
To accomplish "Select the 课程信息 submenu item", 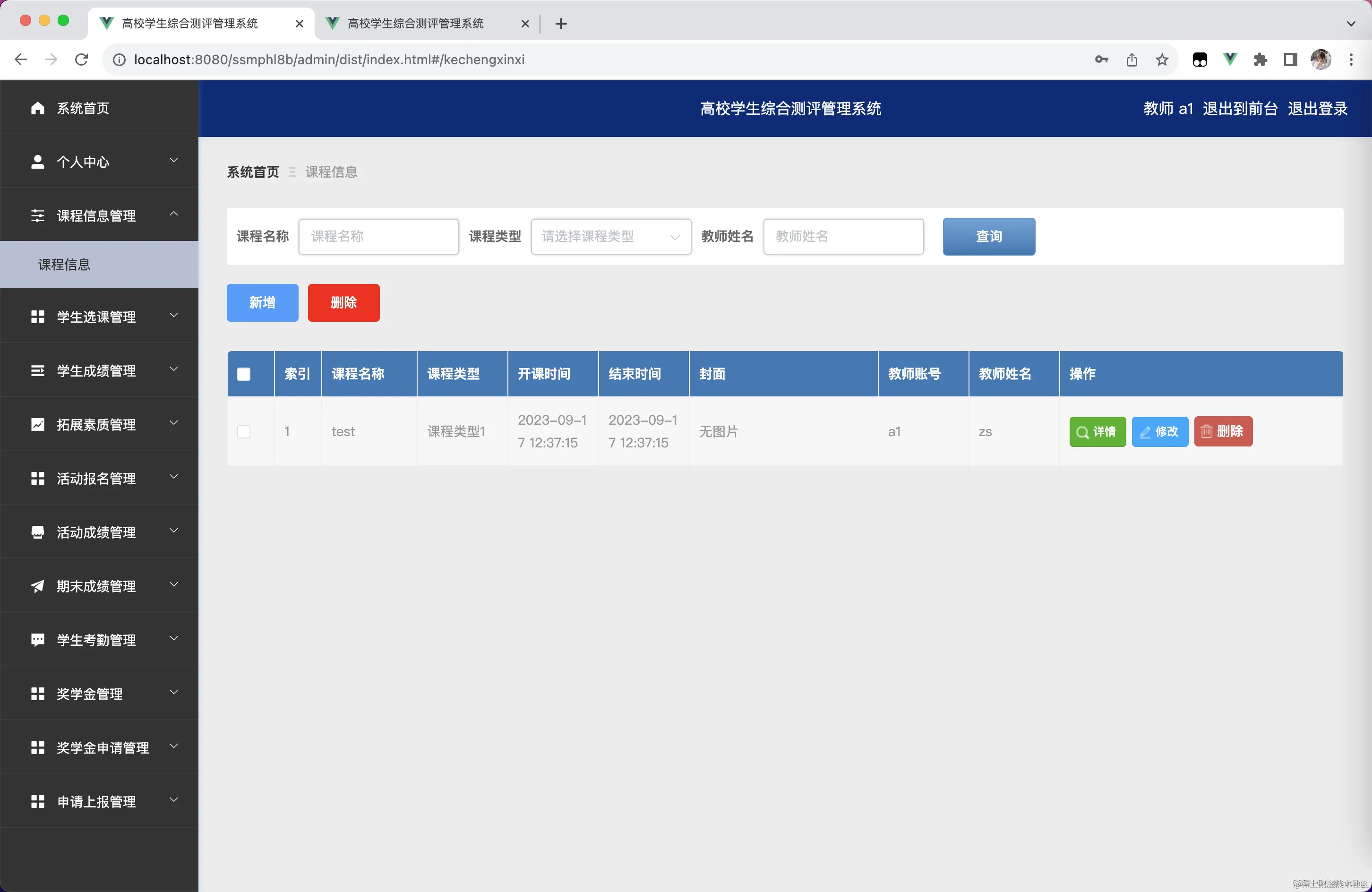I will pyautogui.click(x=65, y=265).
